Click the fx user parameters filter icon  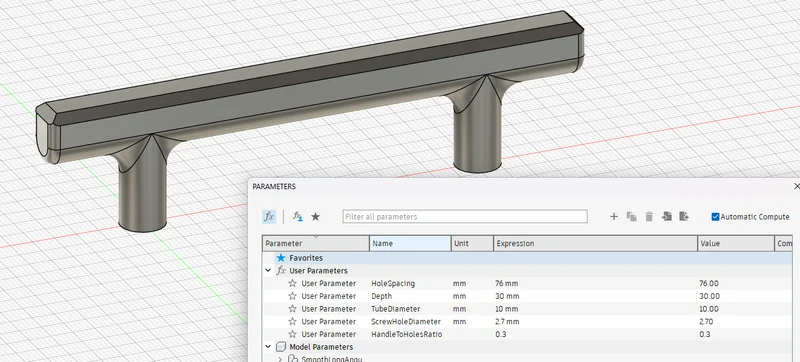[297, 217]
